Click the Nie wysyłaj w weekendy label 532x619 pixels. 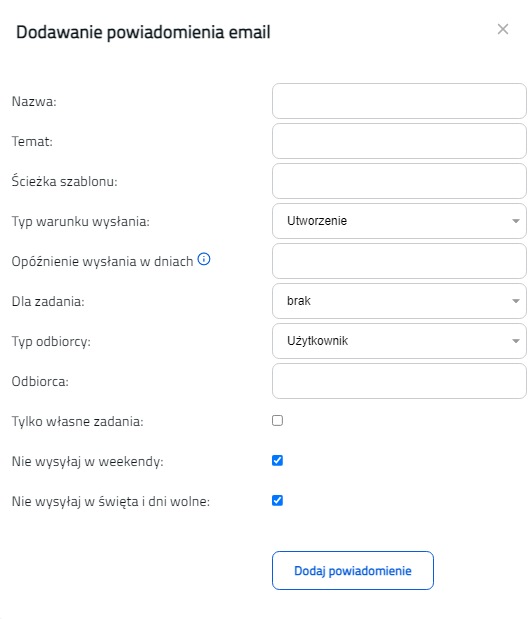coord(88,461)
